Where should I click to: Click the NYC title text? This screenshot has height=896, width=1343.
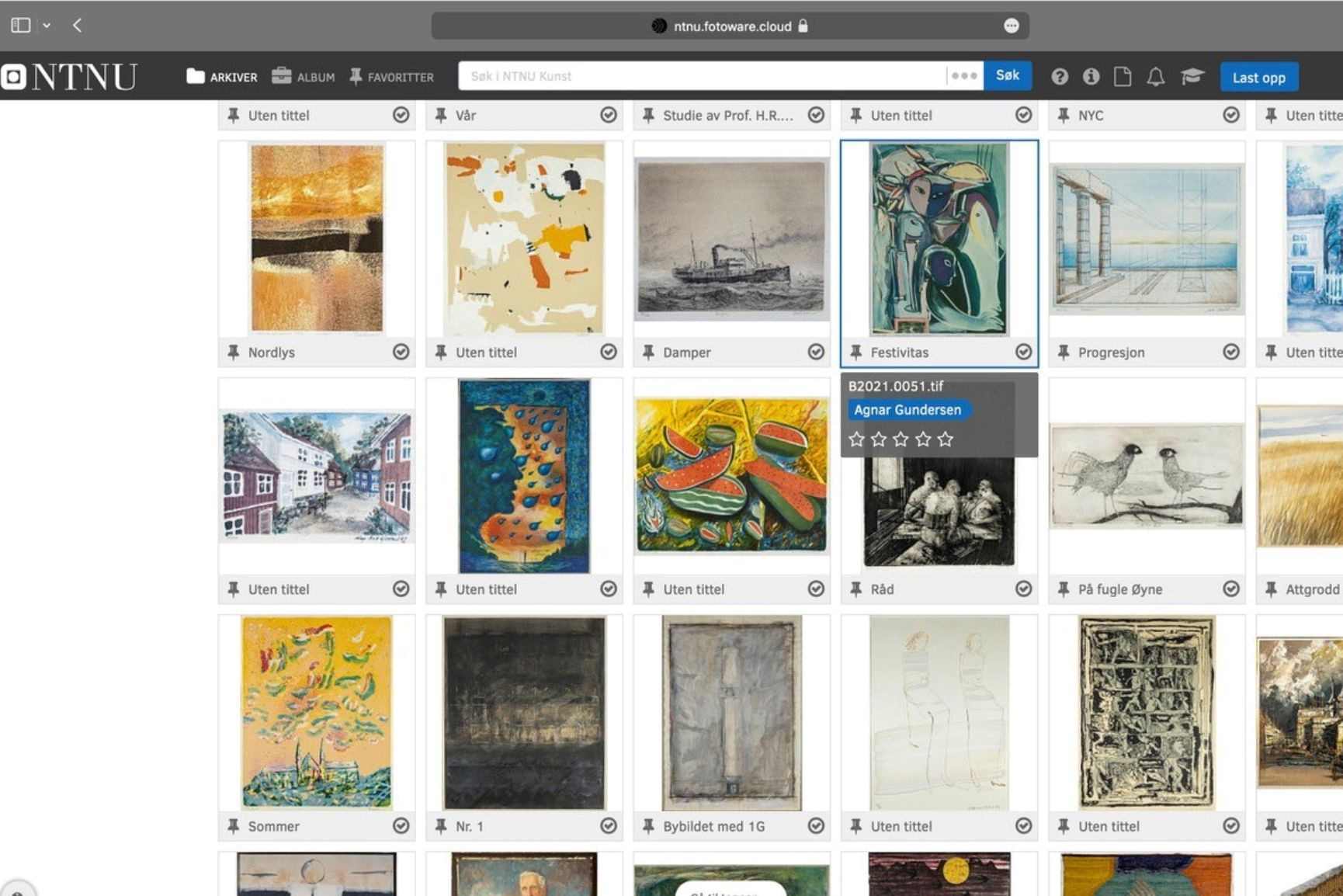click(x=1091, y=116)
